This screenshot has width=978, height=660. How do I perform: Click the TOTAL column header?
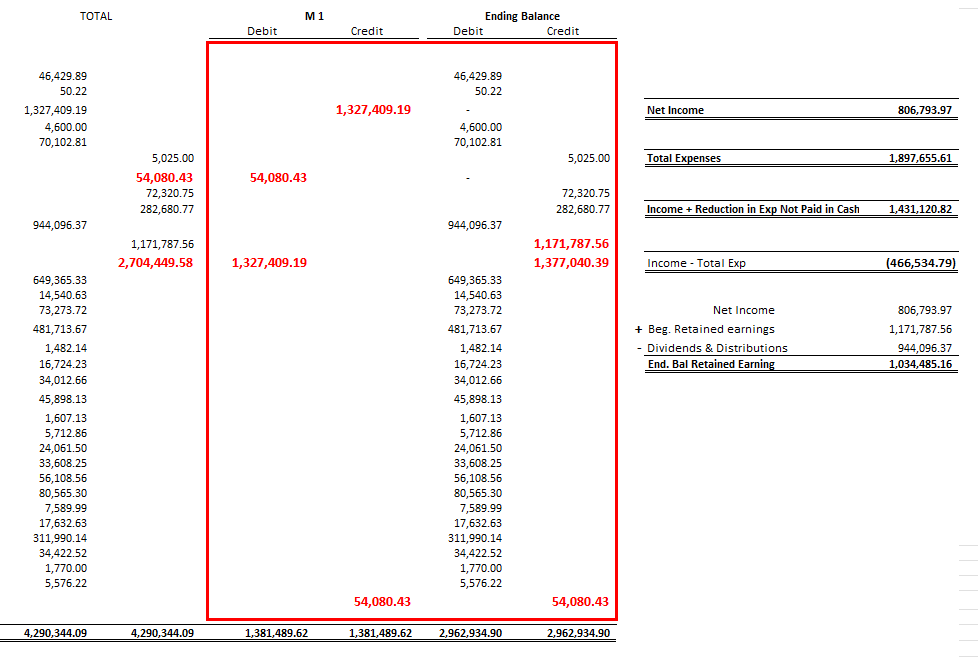[96, 16]
